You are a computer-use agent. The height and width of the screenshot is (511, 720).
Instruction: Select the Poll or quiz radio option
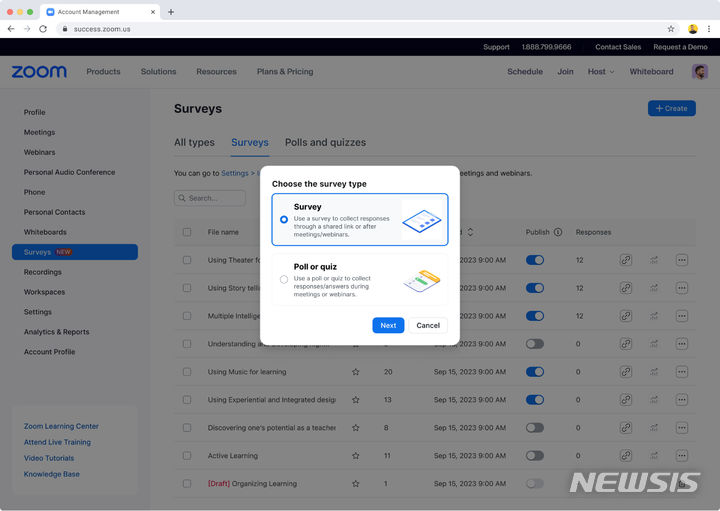click(284, 279)
